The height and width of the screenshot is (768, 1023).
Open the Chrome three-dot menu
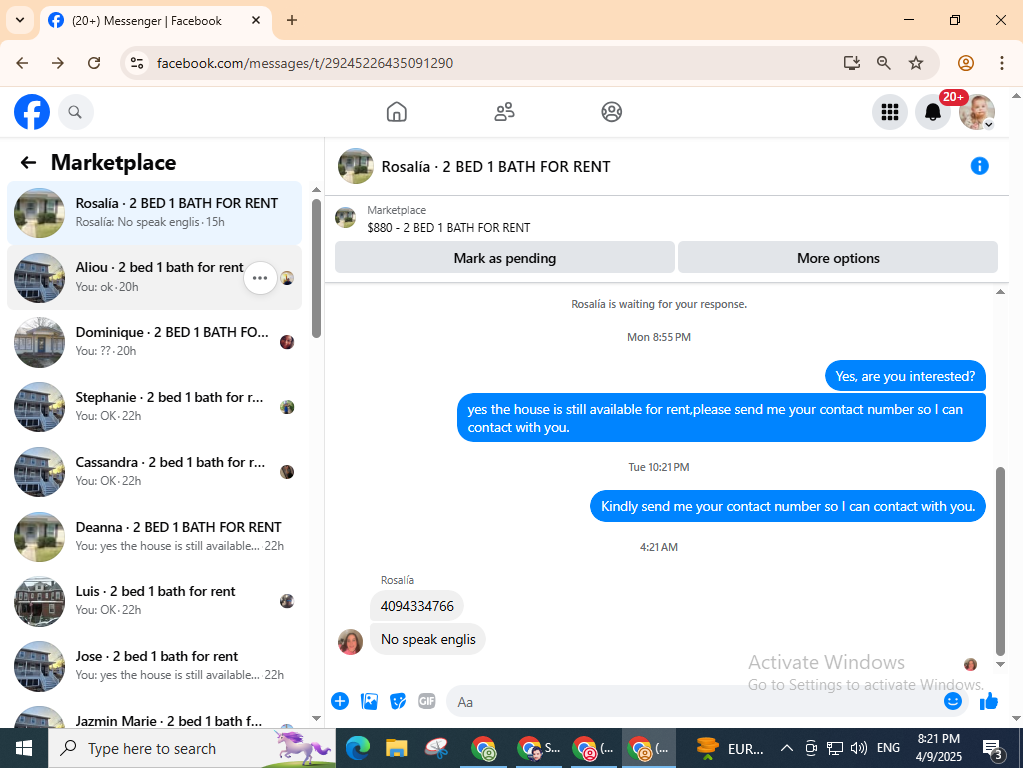pos(1001,63)
